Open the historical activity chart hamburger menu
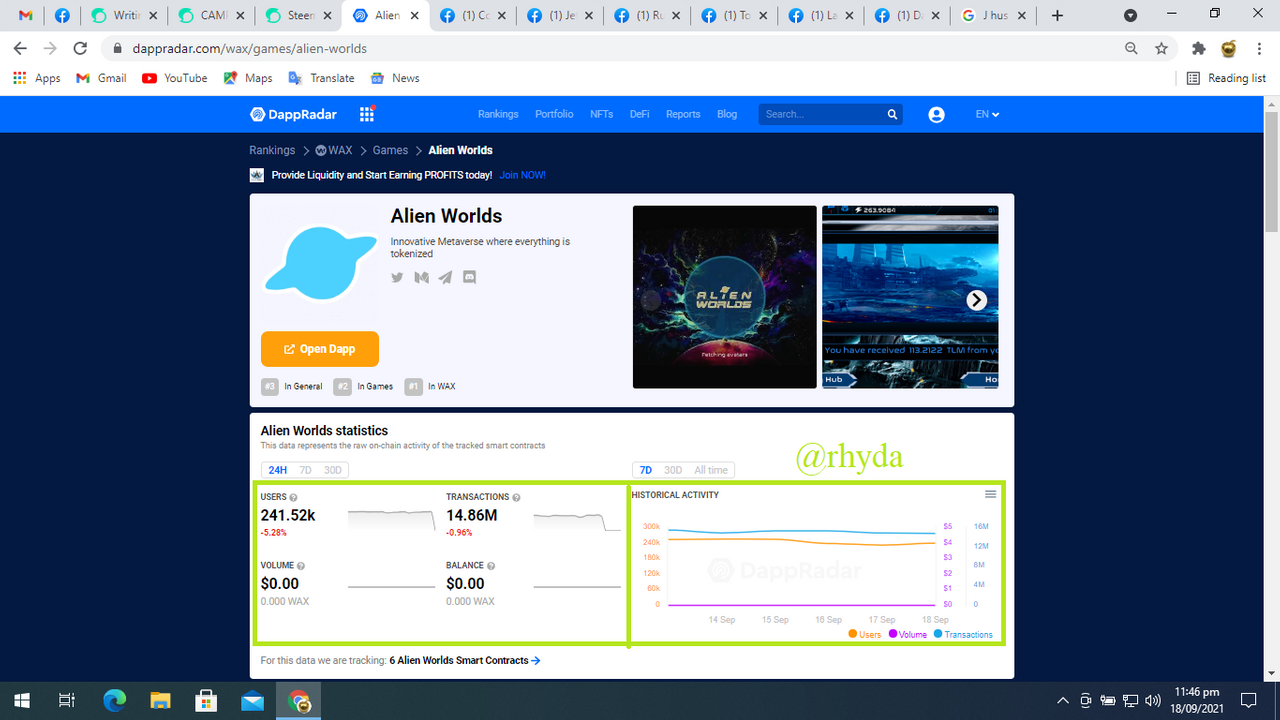This screenshot has width=1280, height=720. [x=990, y=494]
